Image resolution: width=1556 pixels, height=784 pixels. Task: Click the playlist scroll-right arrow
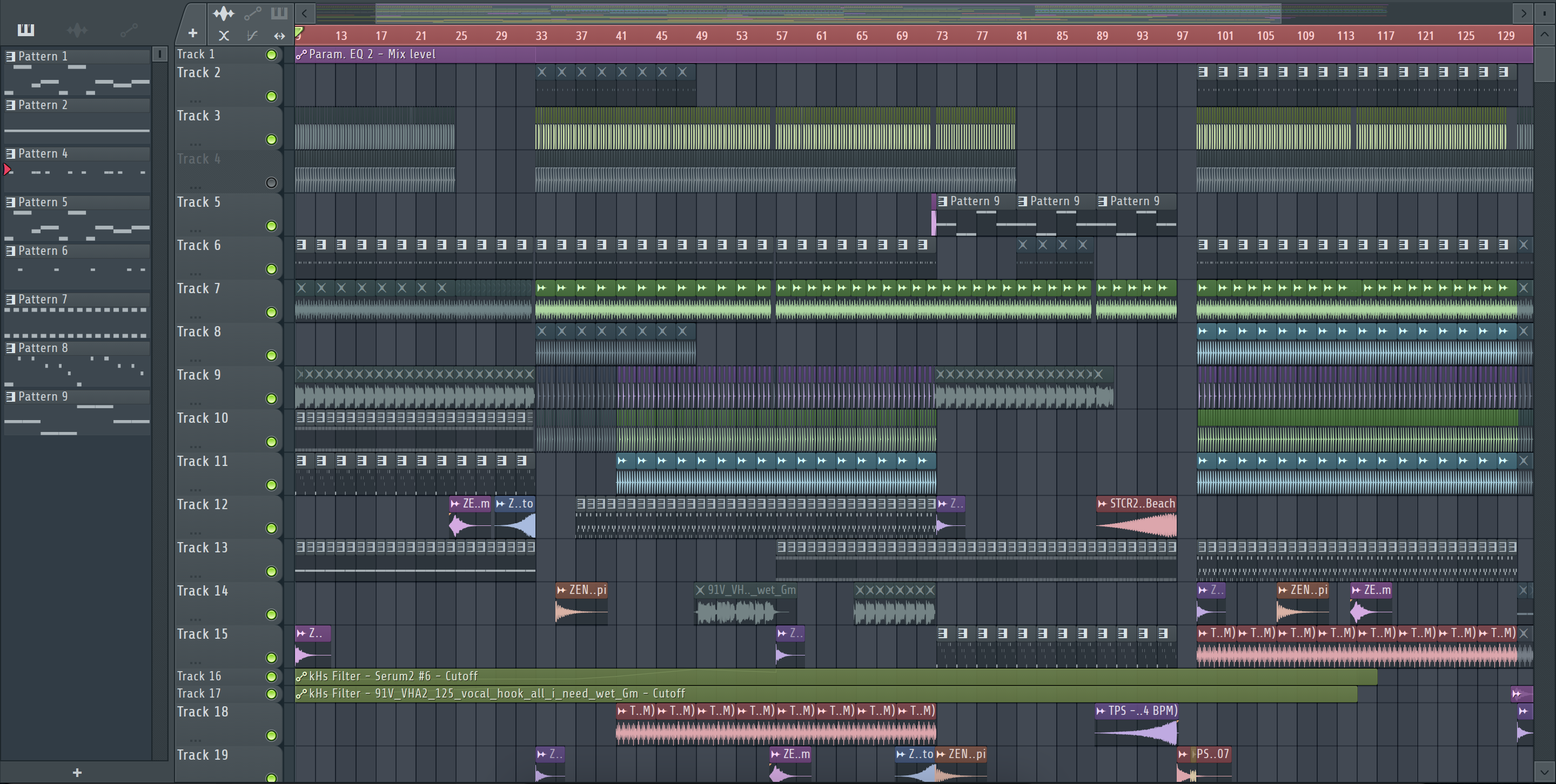[1524, 12]
